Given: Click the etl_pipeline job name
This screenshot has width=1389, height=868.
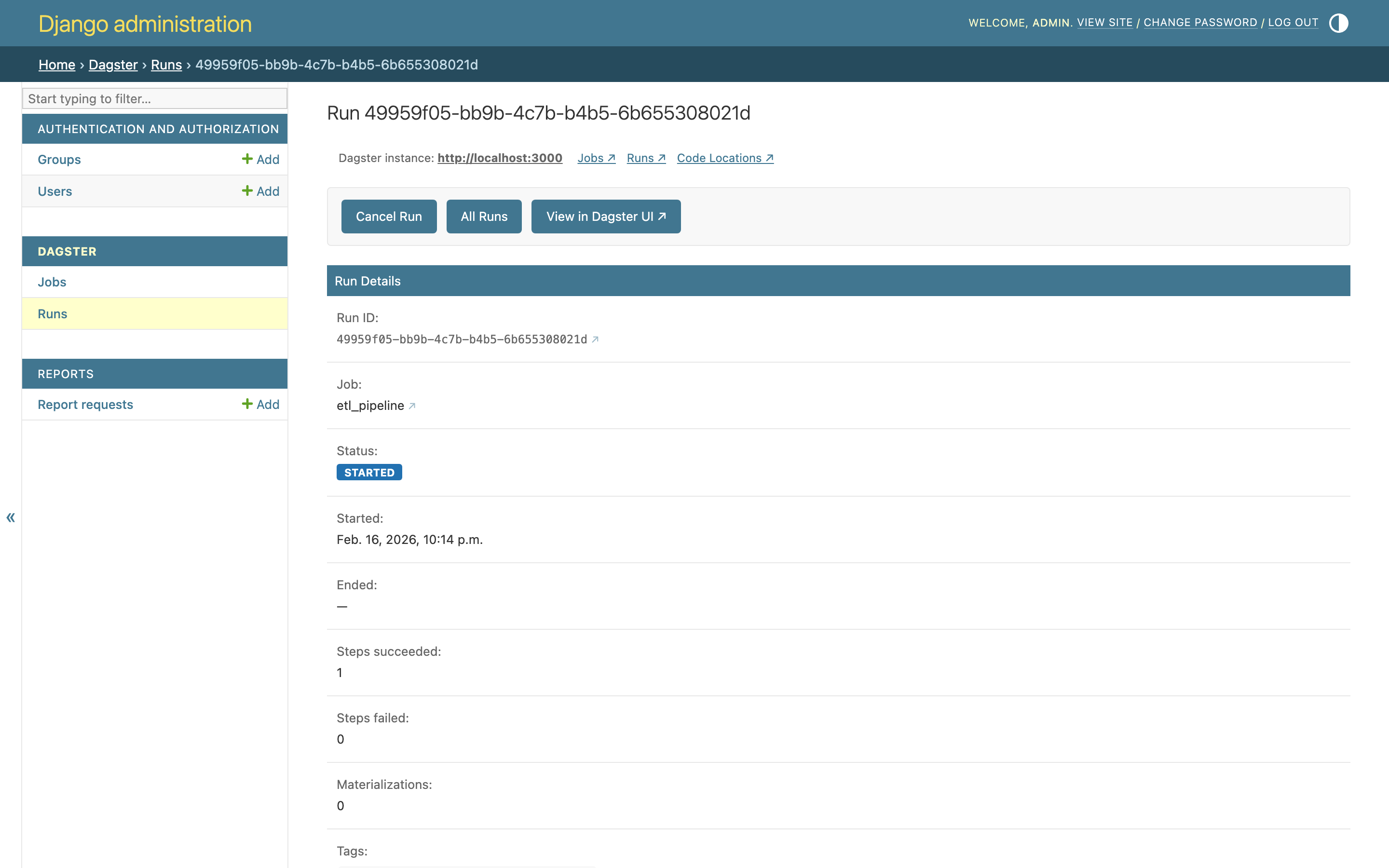Looking at the screenshot, I should coord(370,405).
